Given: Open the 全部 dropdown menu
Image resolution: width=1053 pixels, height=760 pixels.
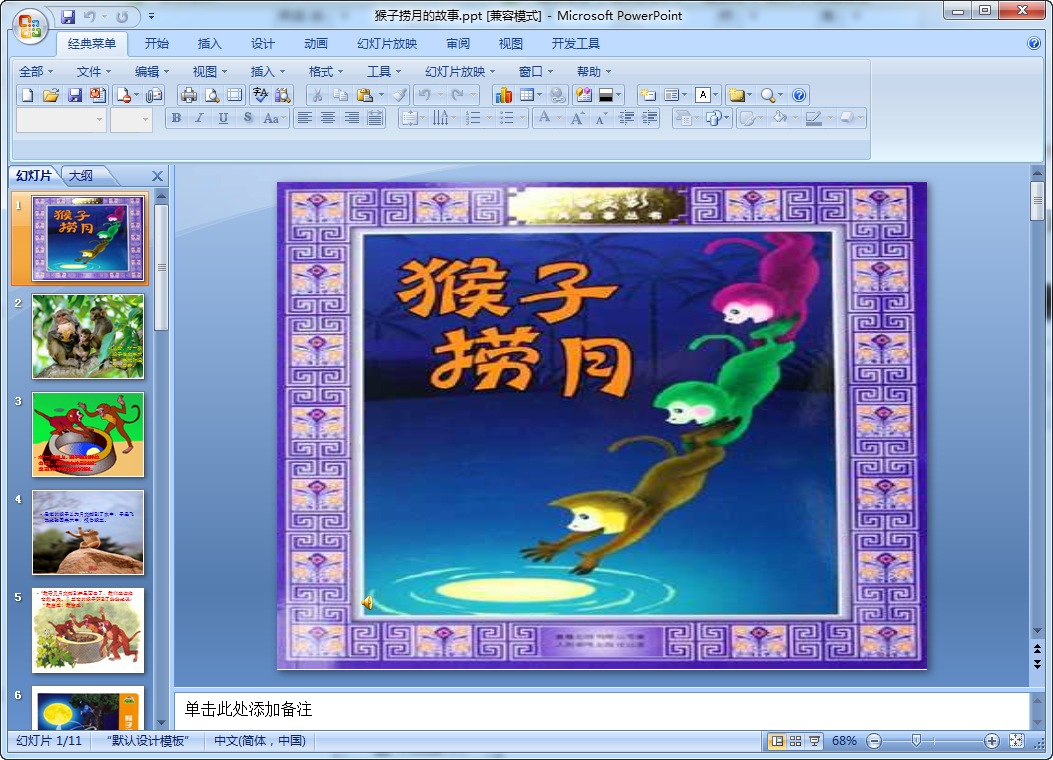Looking at the screenshot, I should [36, 72].
